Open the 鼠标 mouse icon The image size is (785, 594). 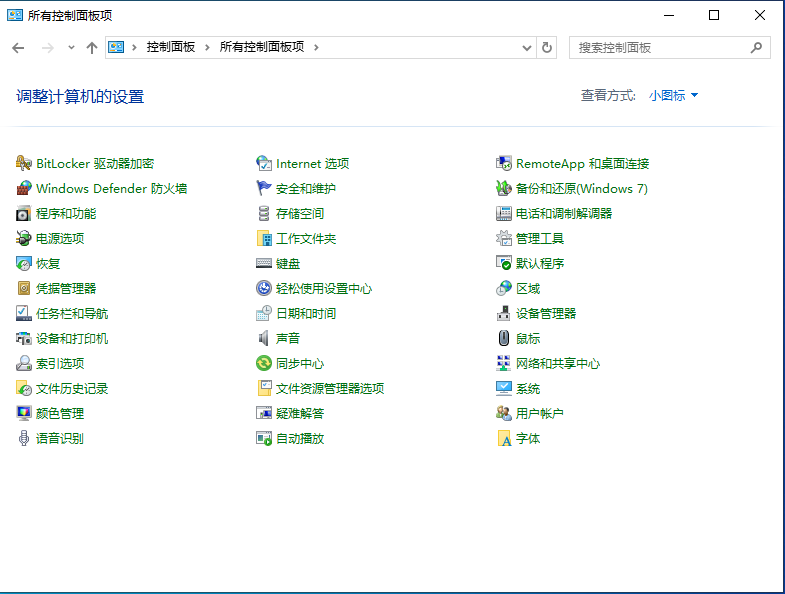coord(504,339)
